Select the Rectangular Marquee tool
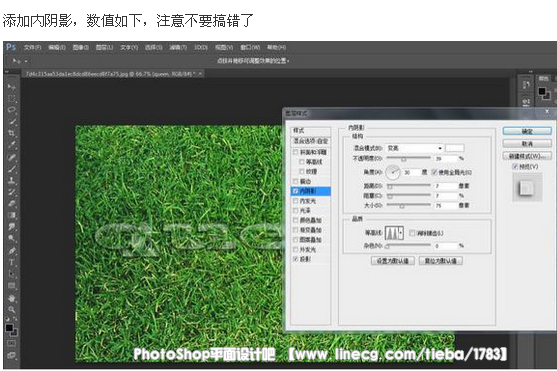This screenshot has width=557, height=371. coord(11,98)
